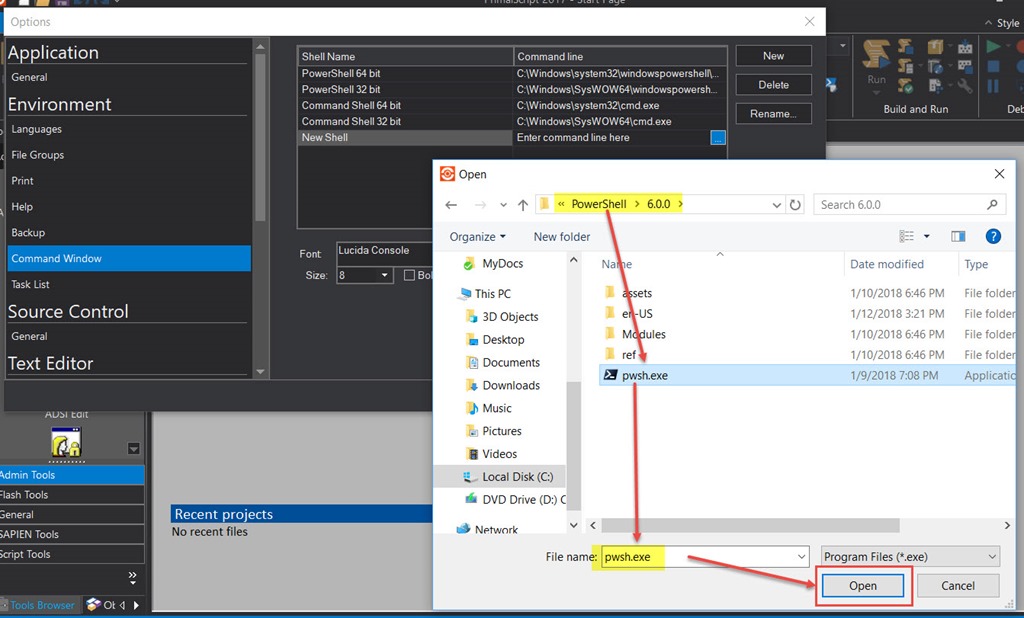Click the New folder button
The height and width of the screenshot is (618, 1024).
(x=562, y=236)
